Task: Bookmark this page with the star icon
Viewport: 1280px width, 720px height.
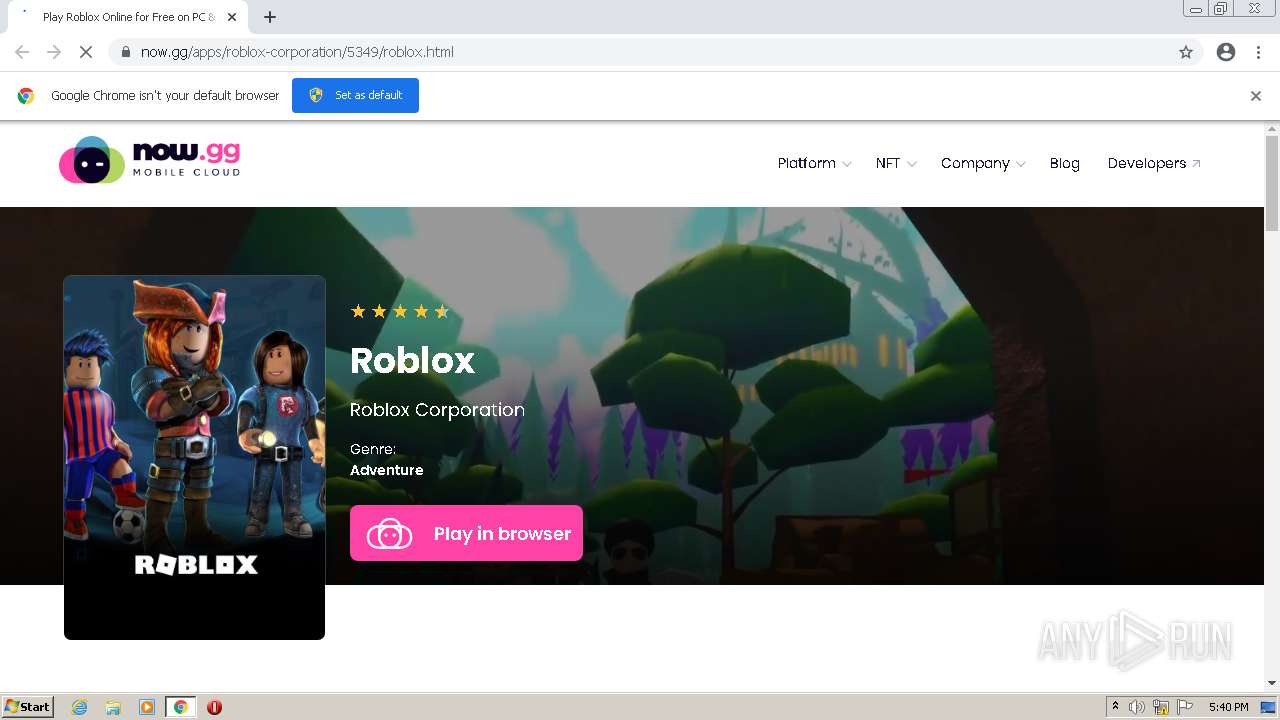Action: pyautogui.click(x=1186, y=52)
